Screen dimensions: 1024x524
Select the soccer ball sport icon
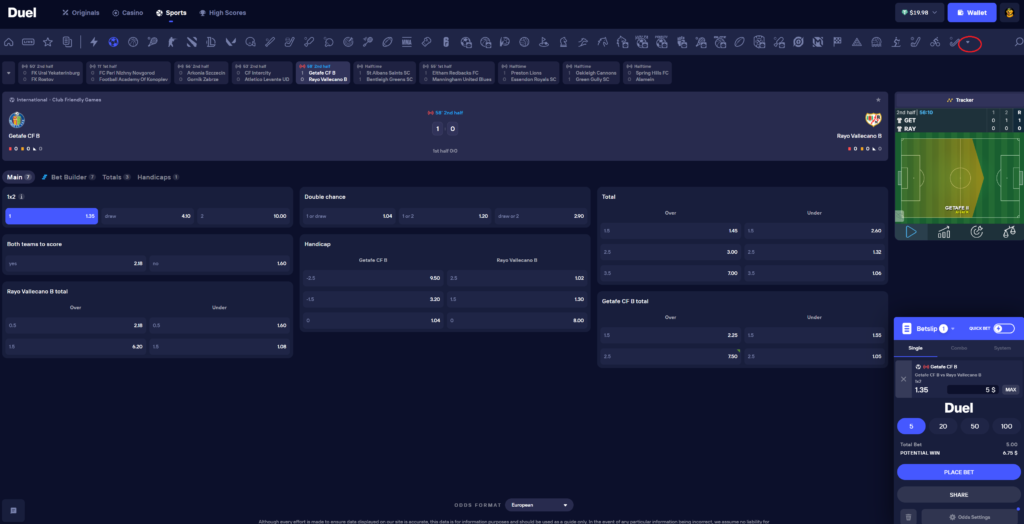click(x=114, y=42)
